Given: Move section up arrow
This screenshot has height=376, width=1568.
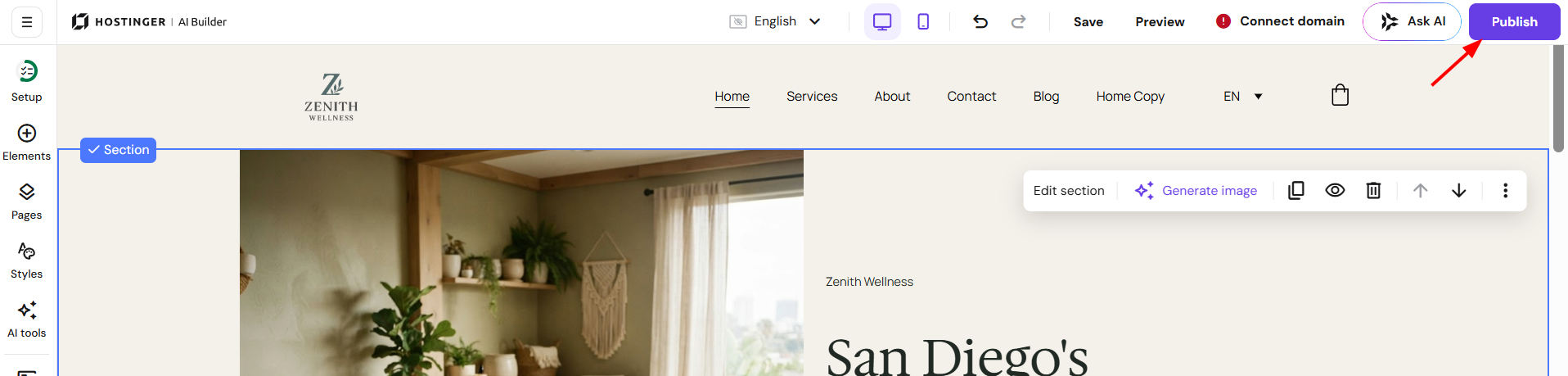Looking at the screenshot, I should 1420,191.
